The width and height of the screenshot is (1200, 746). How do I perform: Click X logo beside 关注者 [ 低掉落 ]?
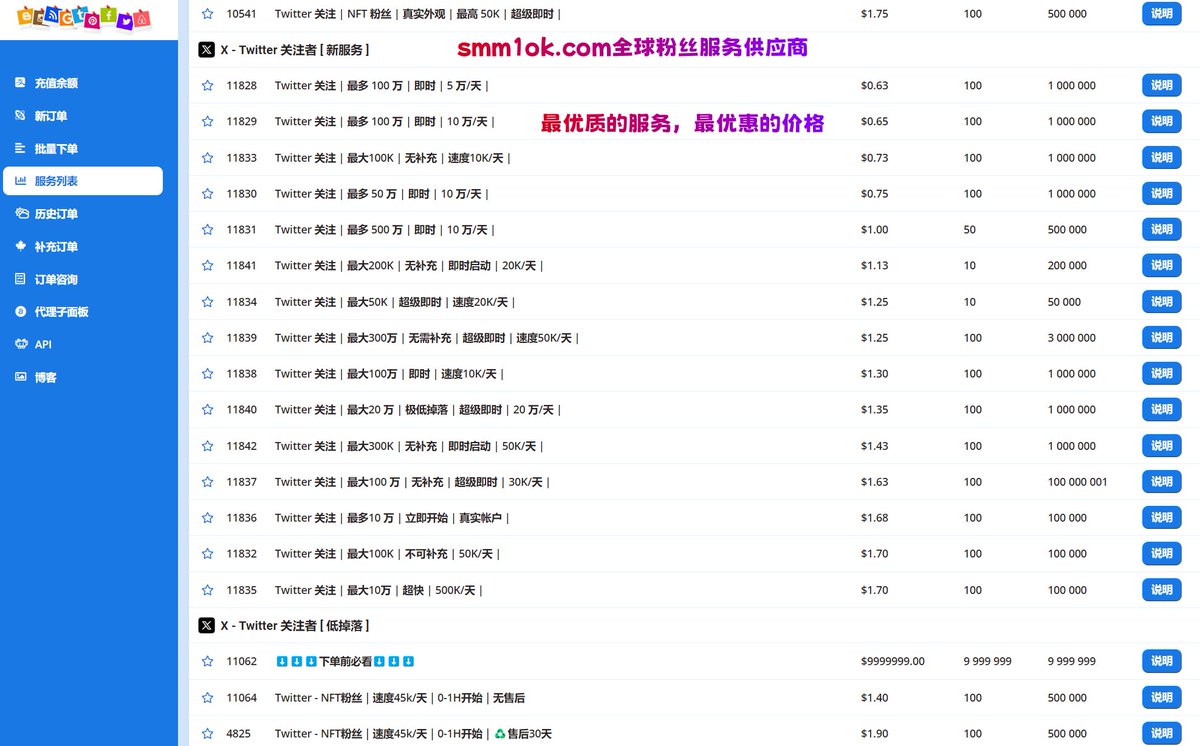point(206,626)
